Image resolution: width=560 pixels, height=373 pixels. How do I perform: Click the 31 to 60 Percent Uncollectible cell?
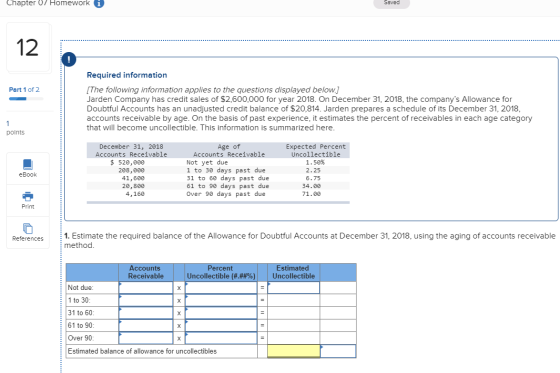coord(221,313)
